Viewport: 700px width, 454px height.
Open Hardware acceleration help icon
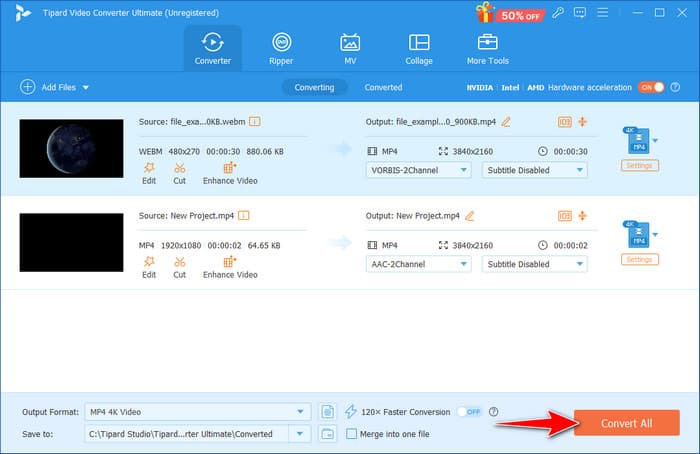(x=675, y=87)
